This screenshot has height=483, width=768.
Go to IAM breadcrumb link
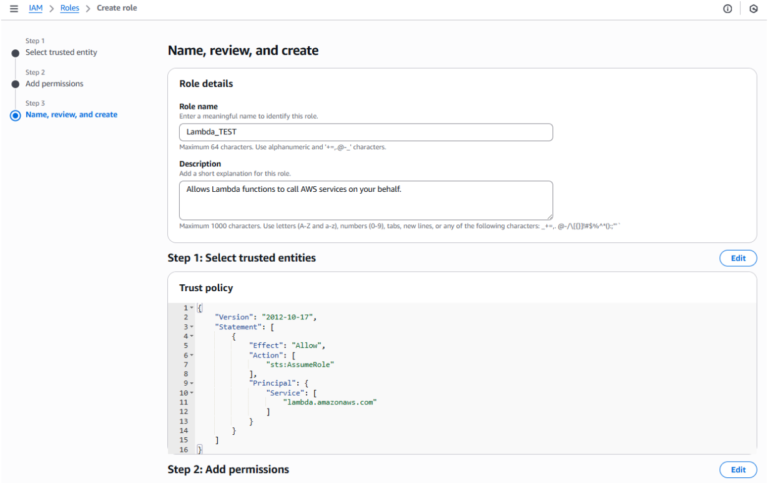tap(36, 8)
